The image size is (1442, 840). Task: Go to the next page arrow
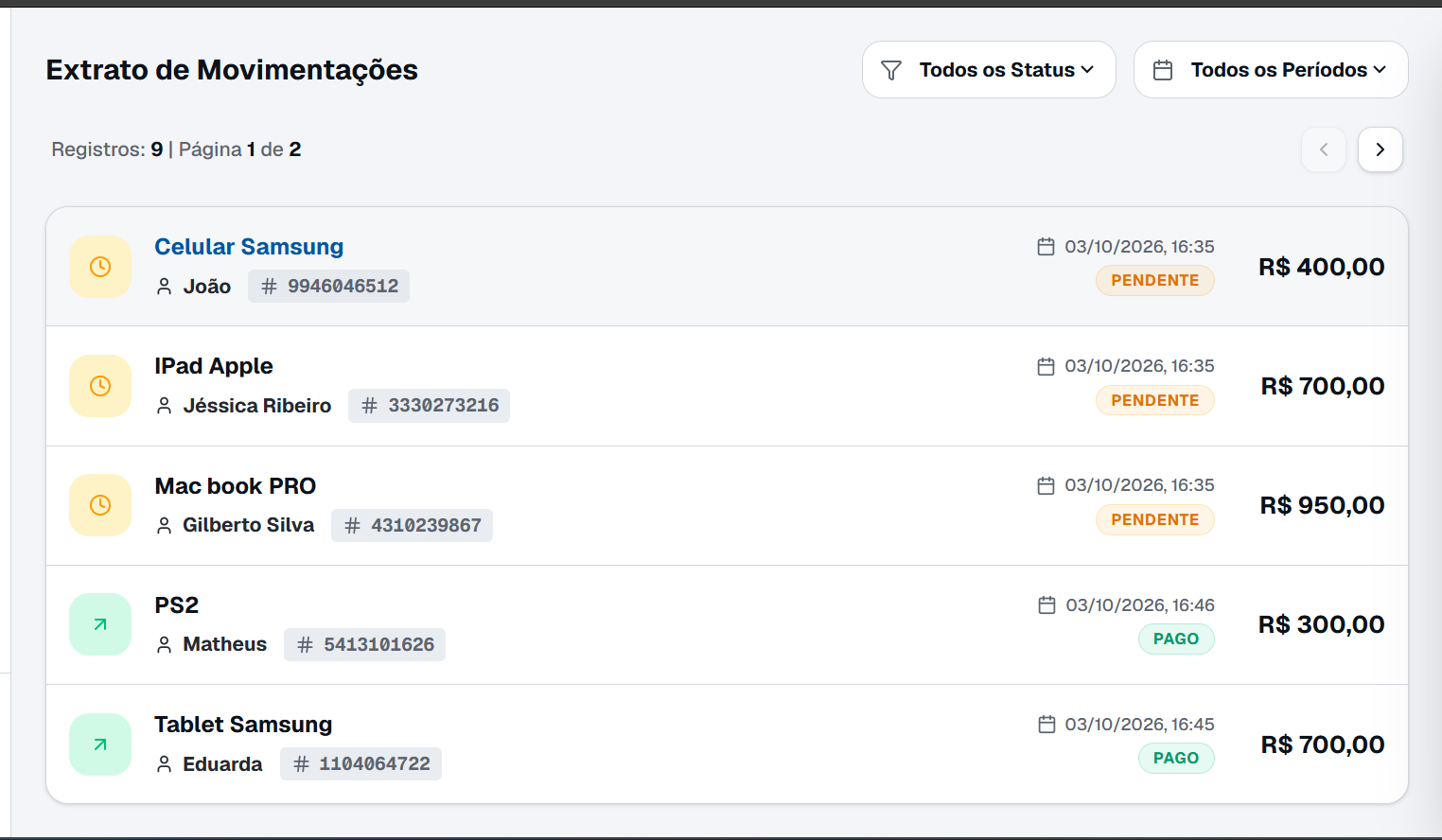coord(1380,149)
